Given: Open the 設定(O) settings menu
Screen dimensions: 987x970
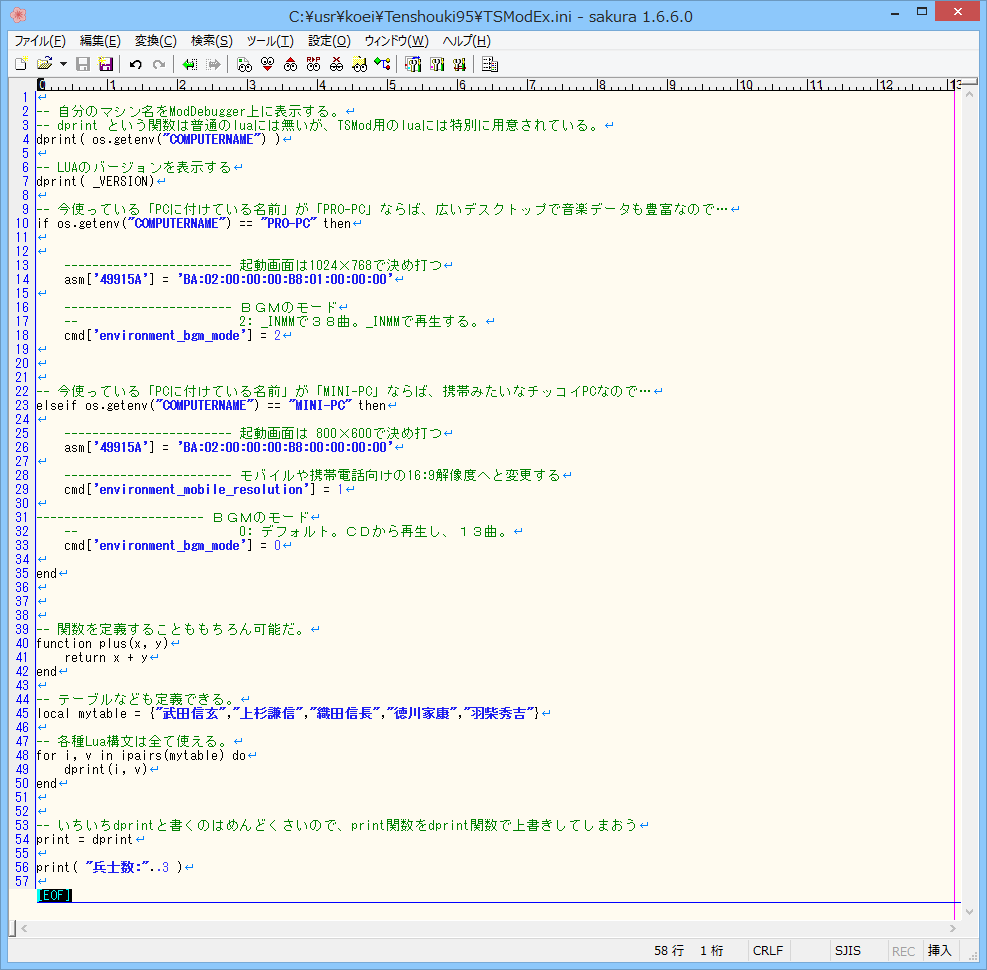Looking at the screenshot, I should 329,41.
